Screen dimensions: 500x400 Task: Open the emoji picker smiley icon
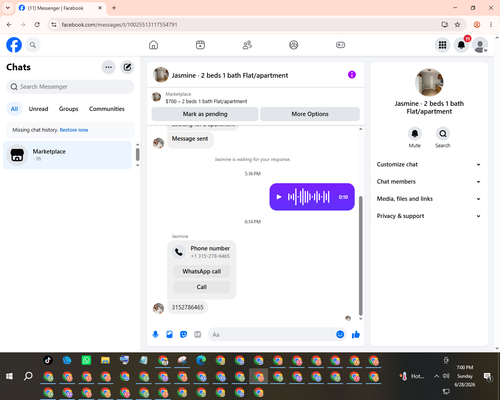(340, 334)
